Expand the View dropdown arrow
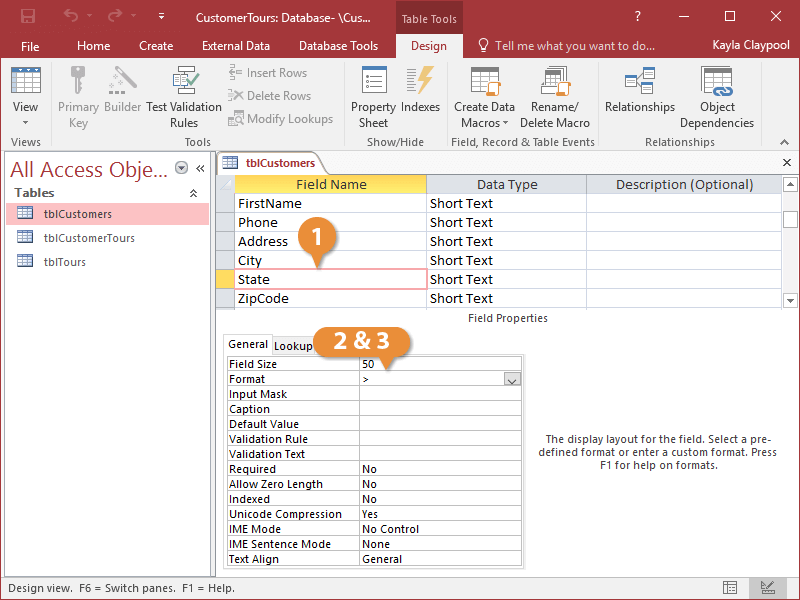The width and height of the screenshot is (800, 600). tap(26, 122)
